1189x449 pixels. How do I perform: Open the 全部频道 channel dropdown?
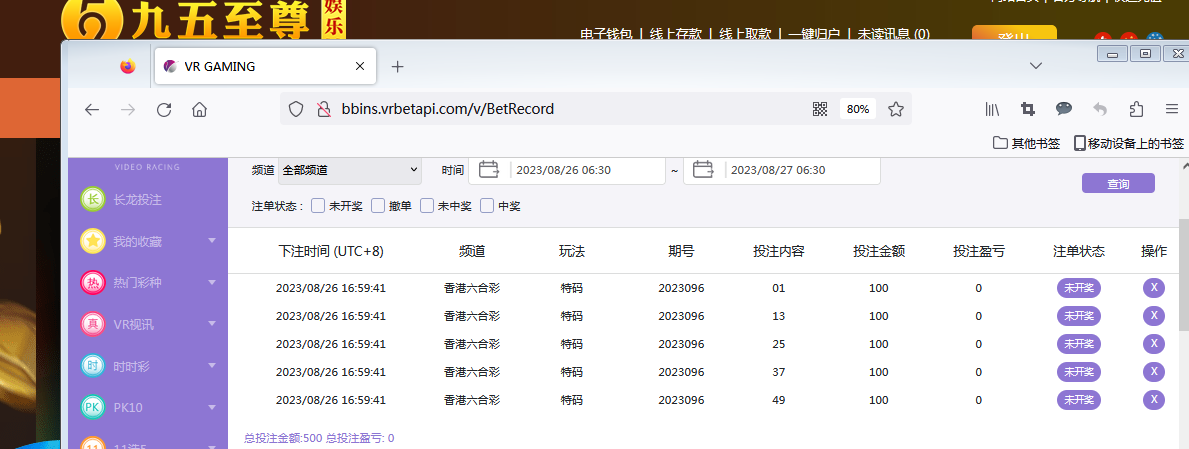(x=349, y=171)
